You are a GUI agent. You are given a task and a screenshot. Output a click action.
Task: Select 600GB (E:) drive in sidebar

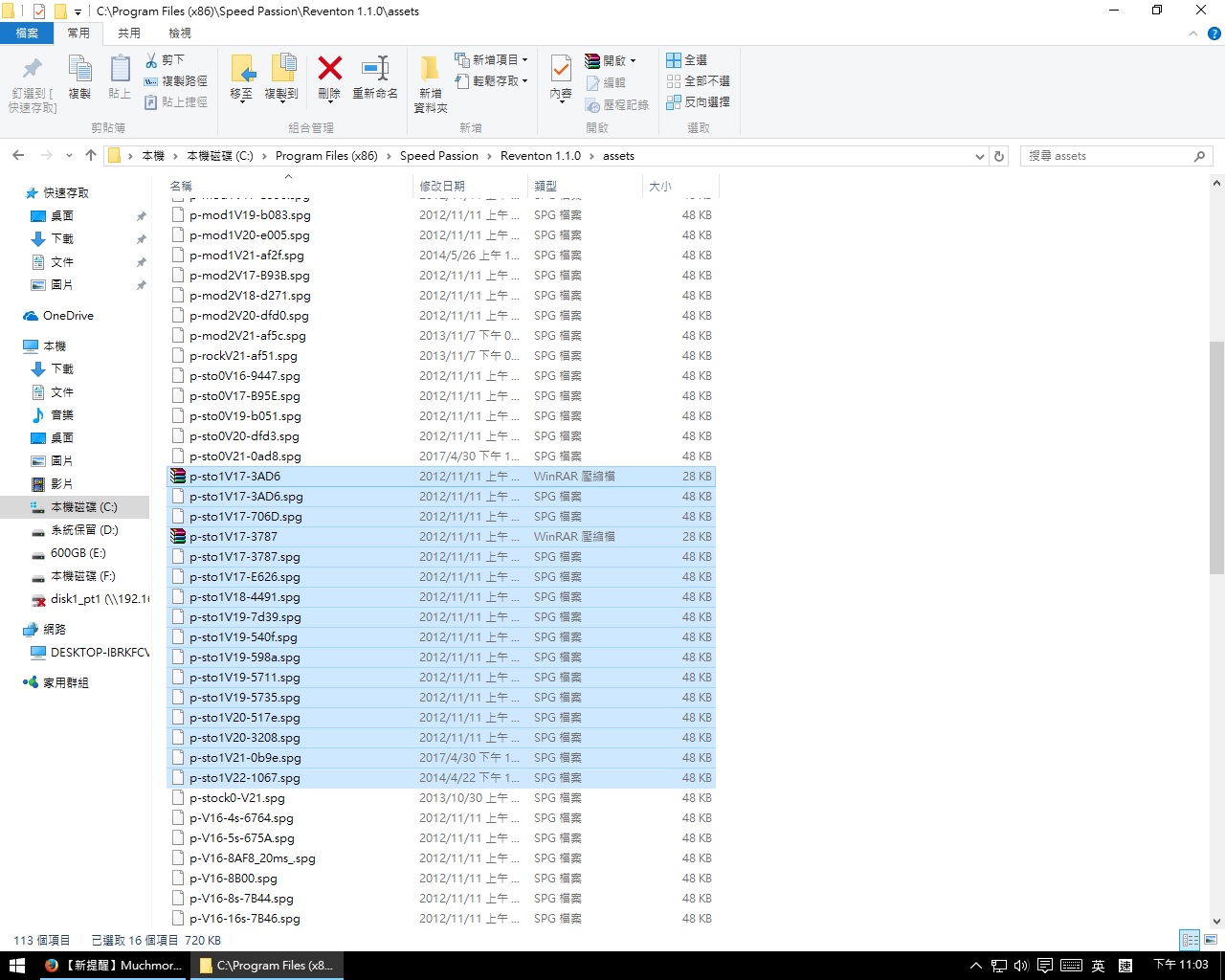click(78, 553)
